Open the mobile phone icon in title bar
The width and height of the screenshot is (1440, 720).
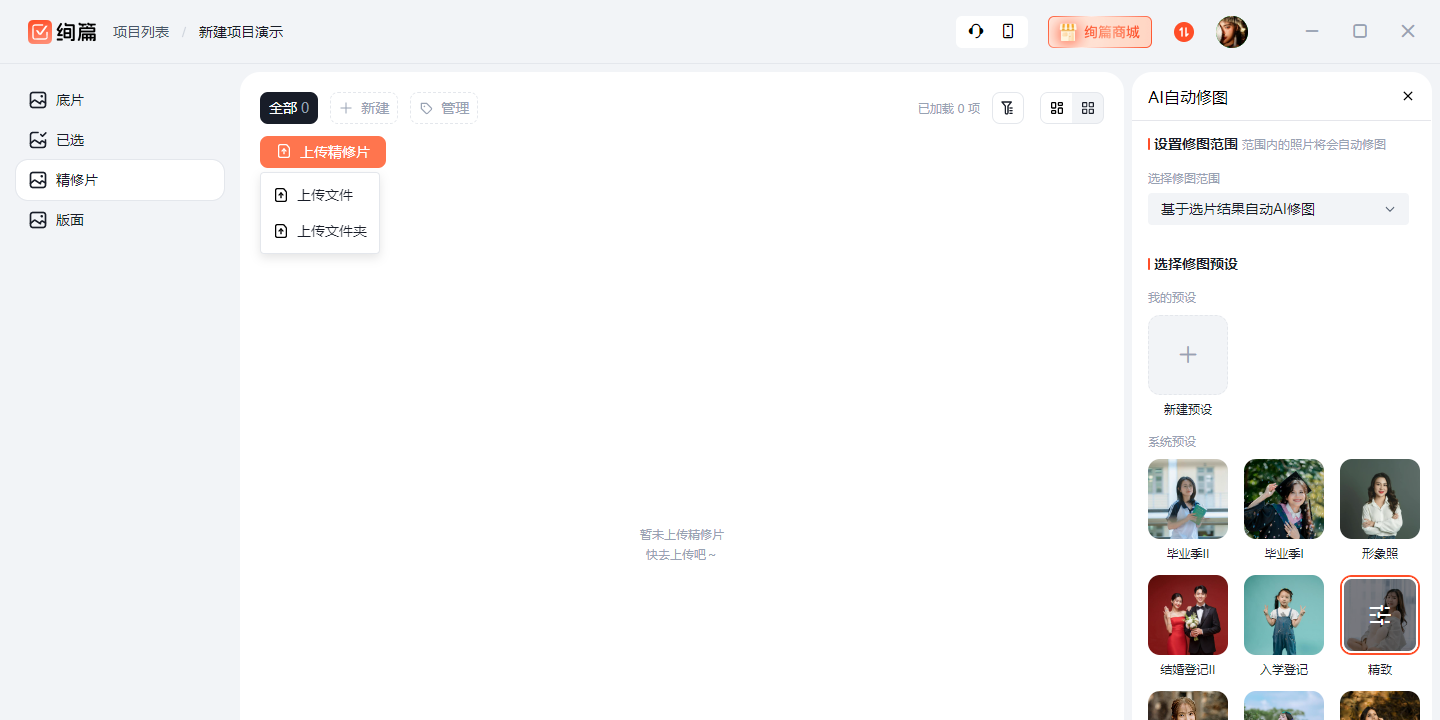point(1008,32)
